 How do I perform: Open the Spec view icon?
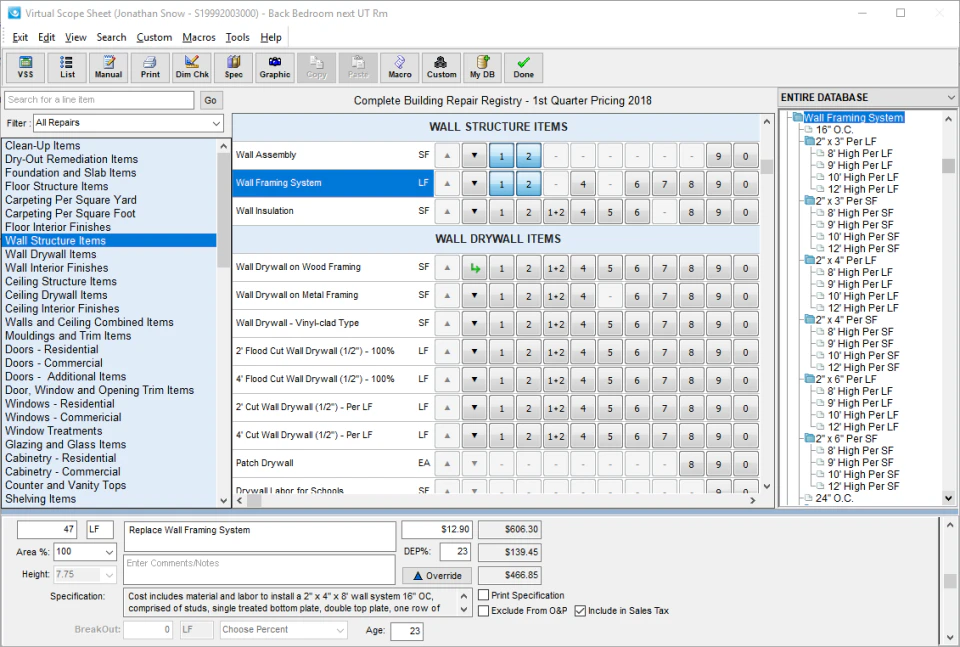point(233,67)
